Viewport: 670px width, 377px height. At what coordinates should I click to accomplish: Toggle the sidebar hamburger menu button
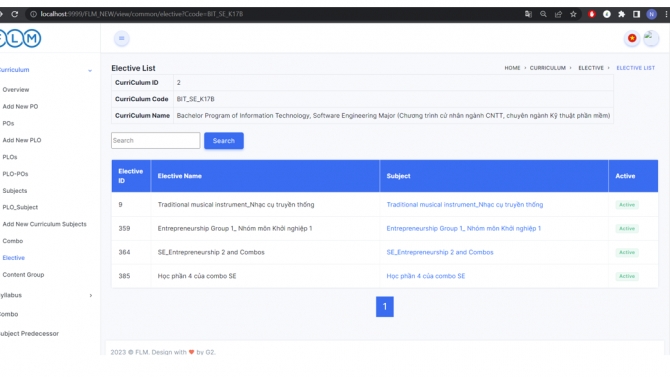click(121, 38)
